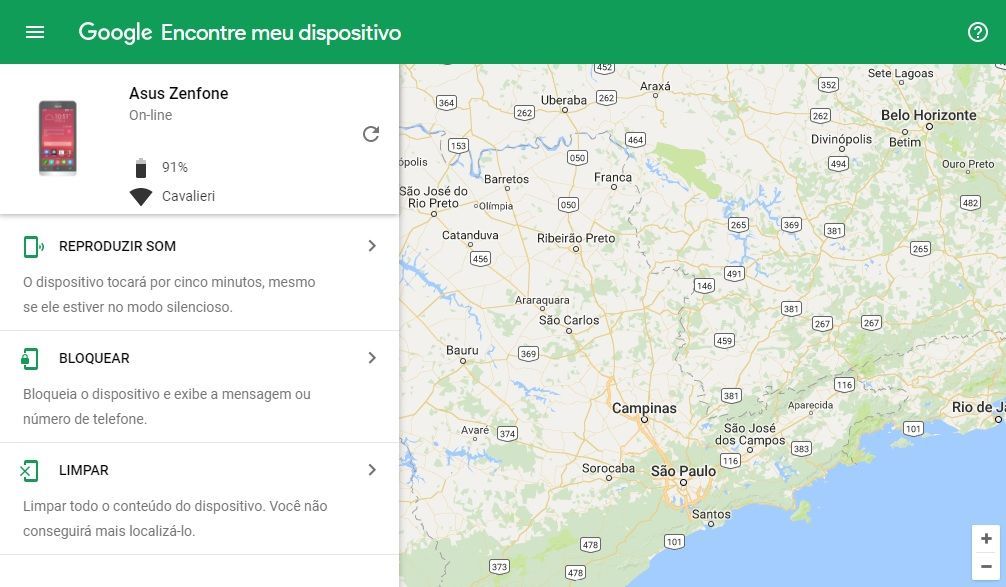Zoom out on the map
The width and height of the screenshot is (1006, 587).
(x=986, y=566)
